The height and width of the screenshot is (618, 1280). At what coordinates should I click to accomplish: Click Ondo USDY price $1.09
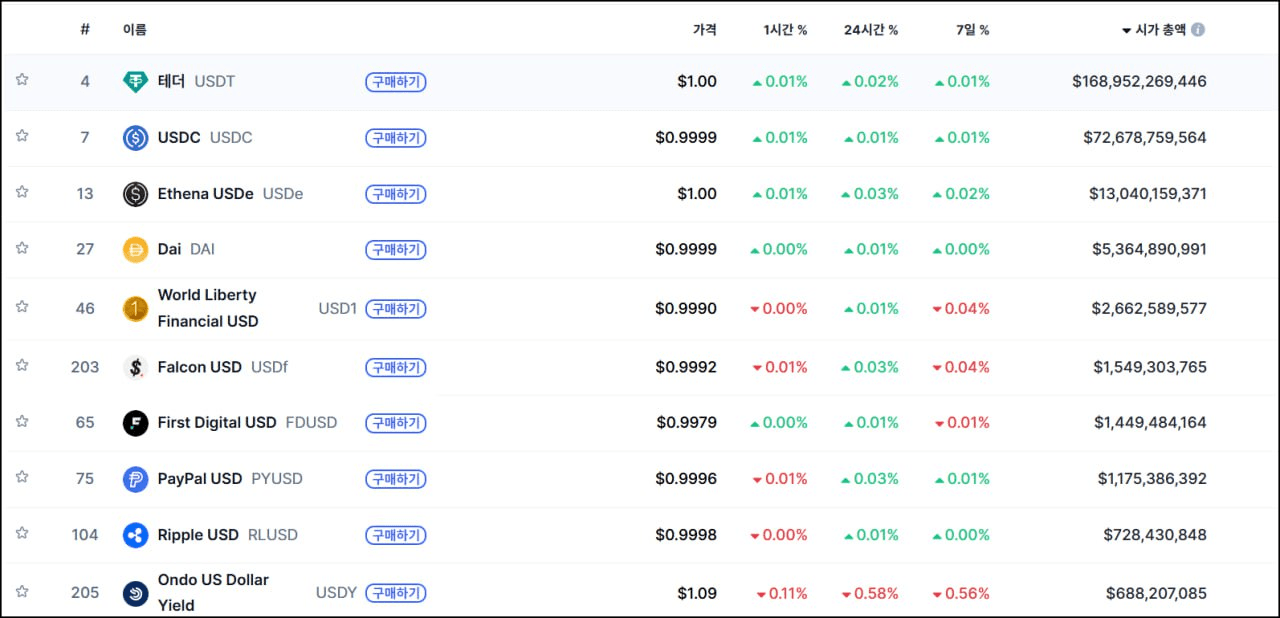pyautogui.click(x=697, y=593)
